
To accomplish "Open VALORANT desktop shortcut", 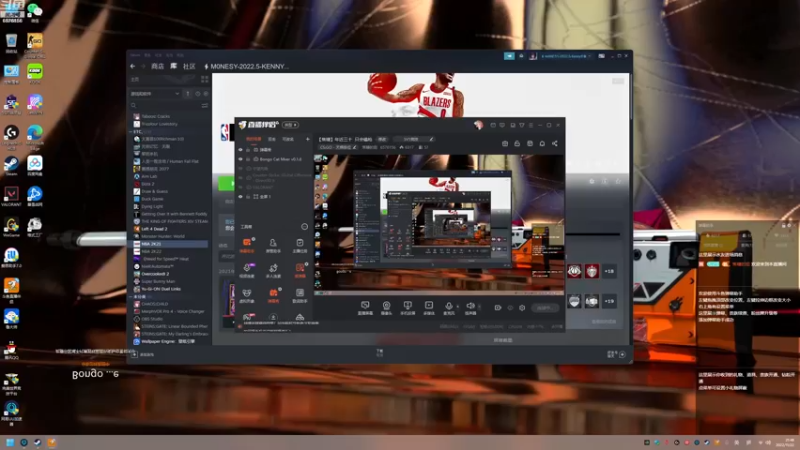I will (11, 196).
